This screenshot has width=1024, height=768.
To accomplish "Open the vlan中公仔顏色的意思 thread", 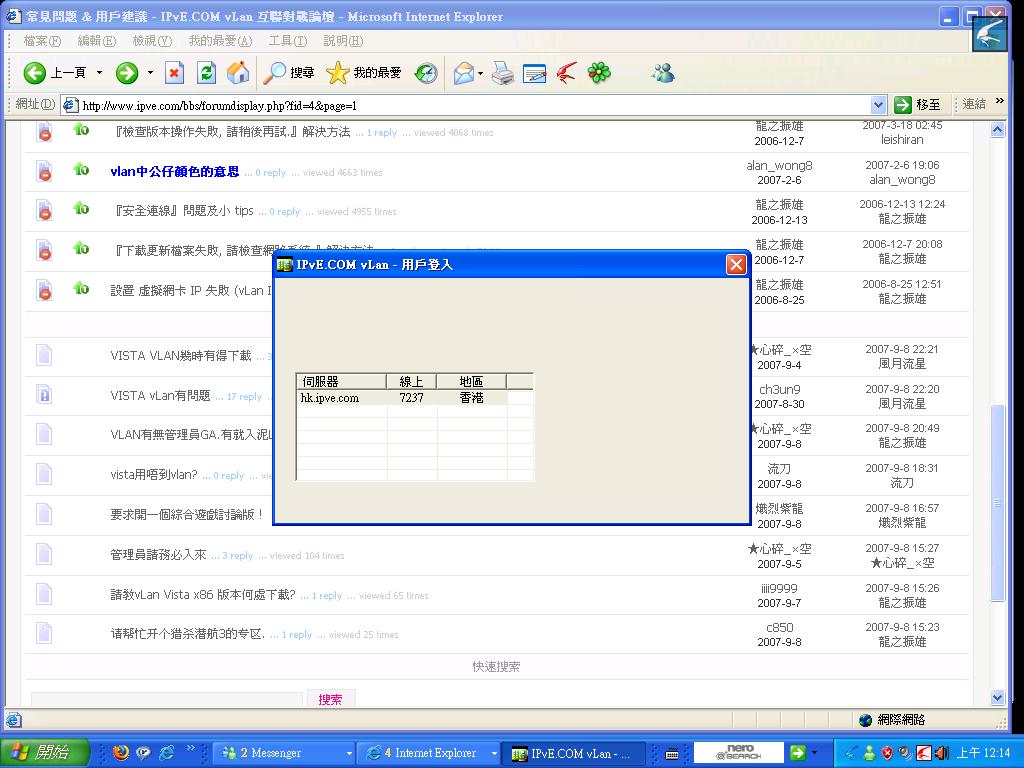I will tap(175, 171).
